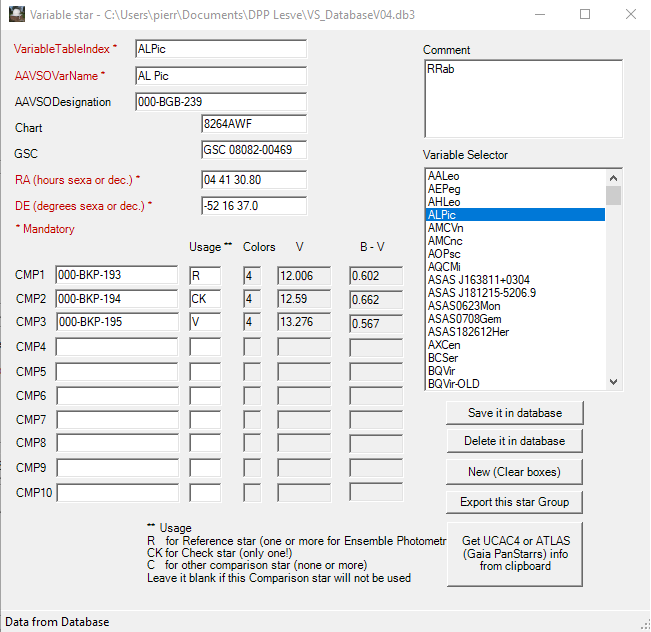Pick AOPsc in Variable Selector
This screenshot has height=632, width=651.
tap(516, 254)
